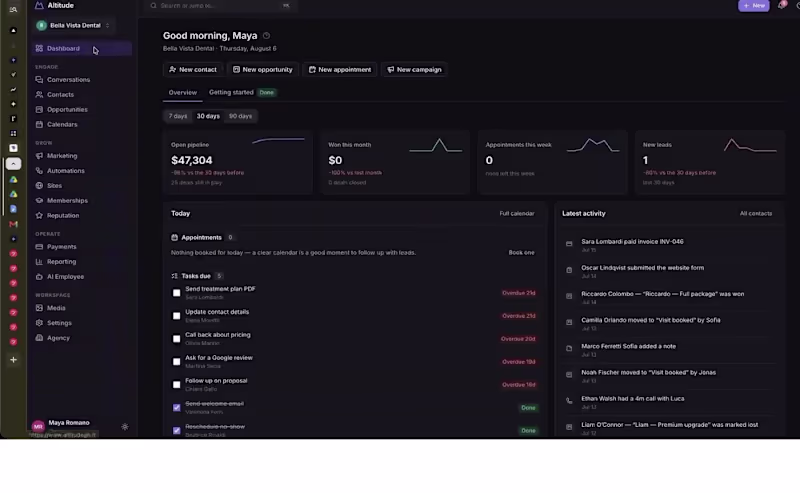This screenshot has width=800, height=493.
Task: Click the purple New button
Action: click(754, 6)
